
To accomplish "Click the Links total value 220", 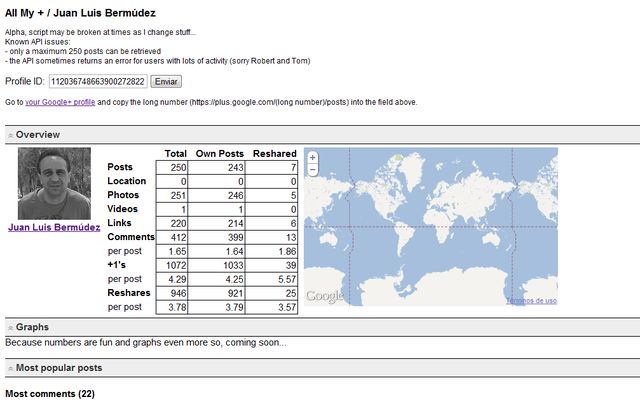I will coord(178,223).
